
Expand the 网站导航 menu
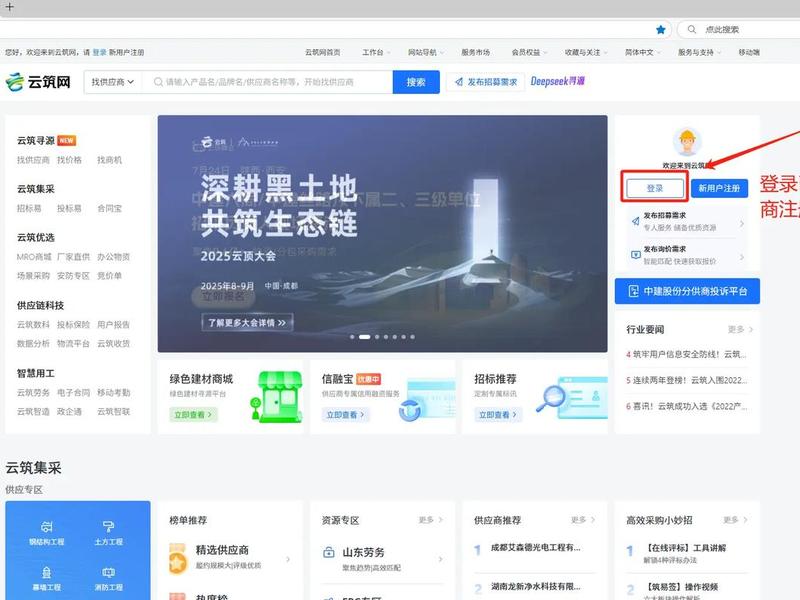click(426, 52)
